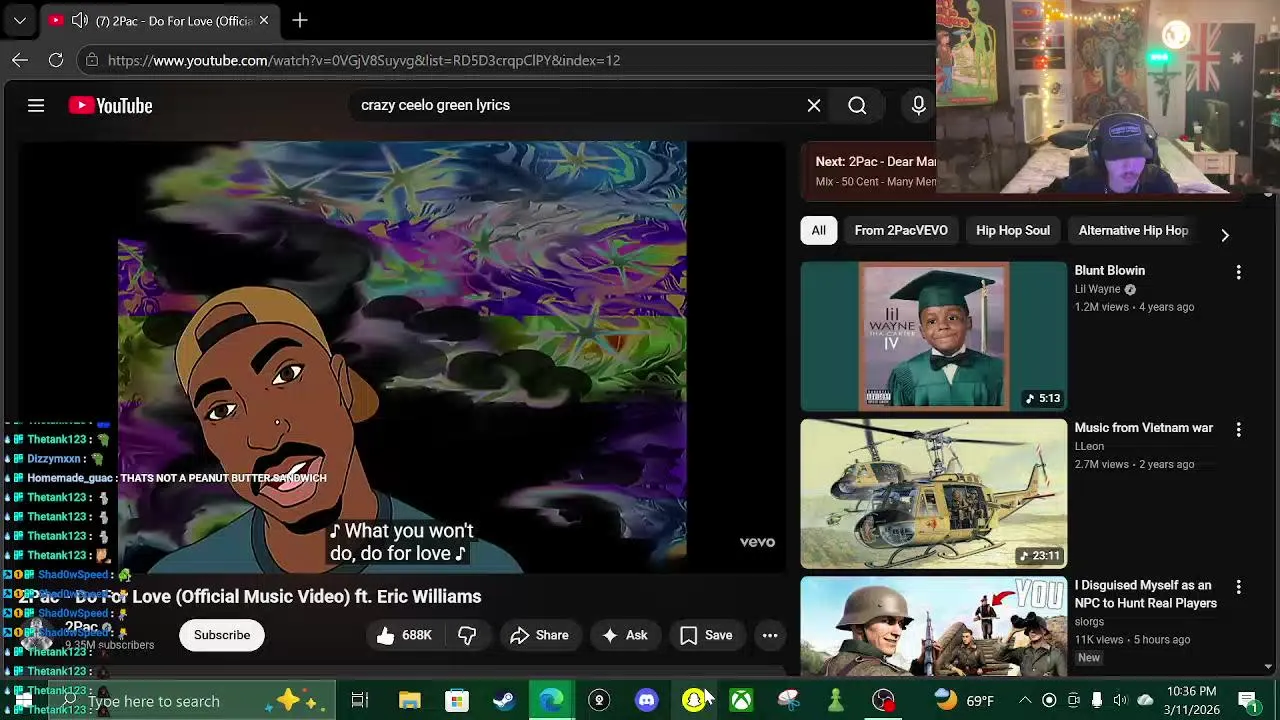Share the video using the Share button
The width and height of the screenshot is (1280, 720).
(539, 635)
